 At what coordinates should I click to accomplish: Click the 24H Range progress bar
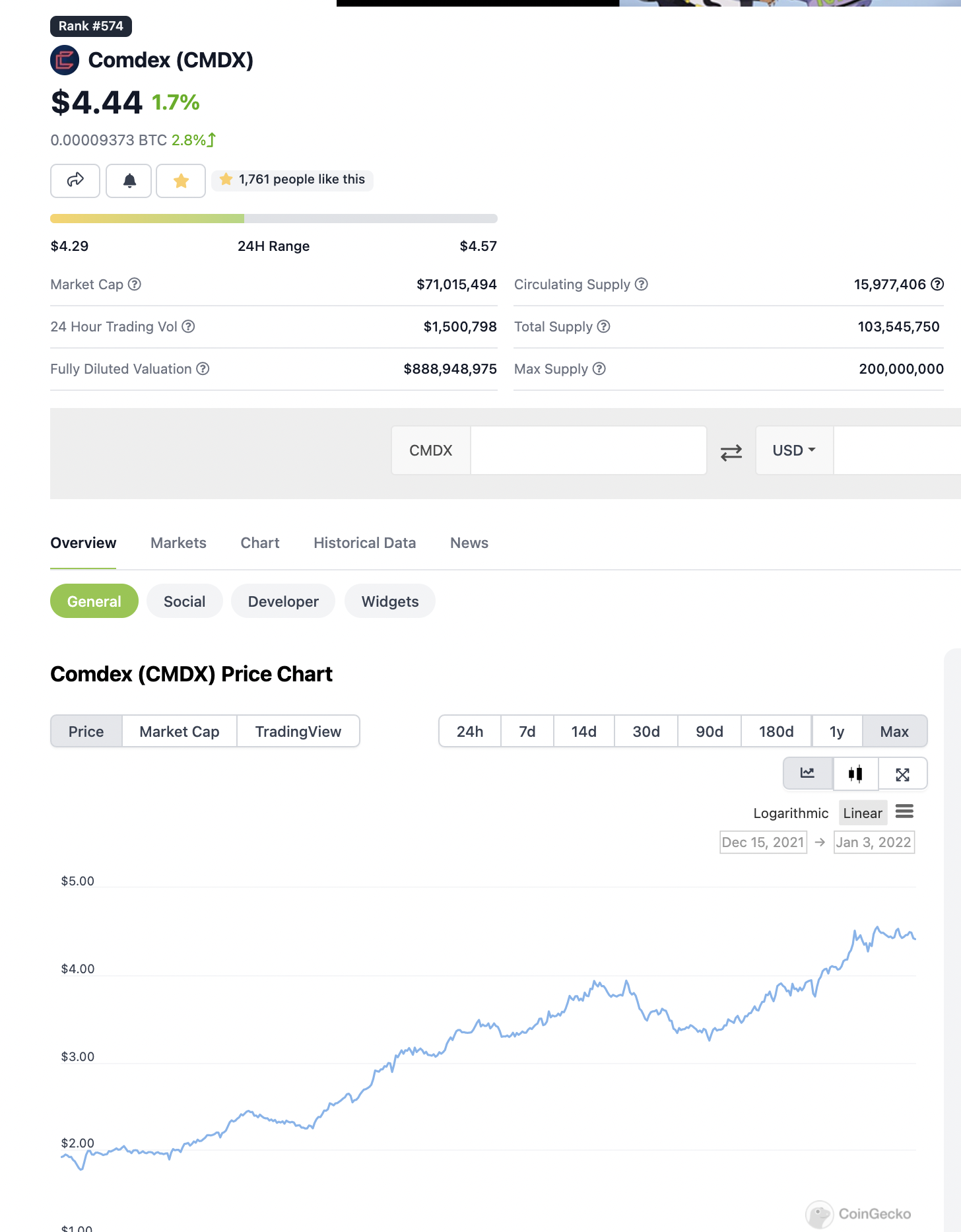274,219
